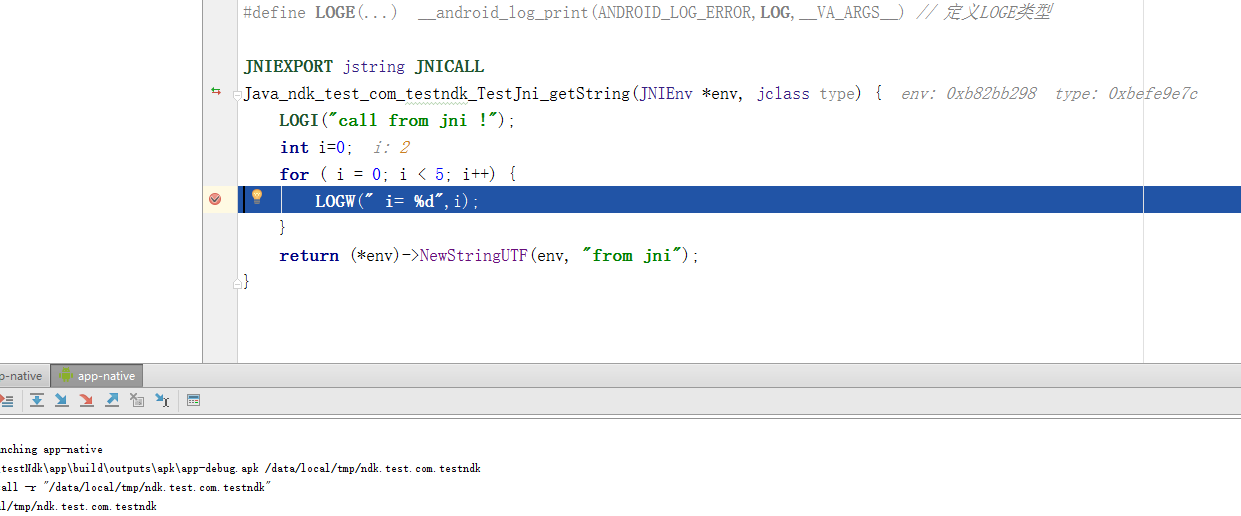1241x516 pixels.
Task: Click the inline hint 'type: 0xbefe9e7c'
Action: coord(1126,94)
